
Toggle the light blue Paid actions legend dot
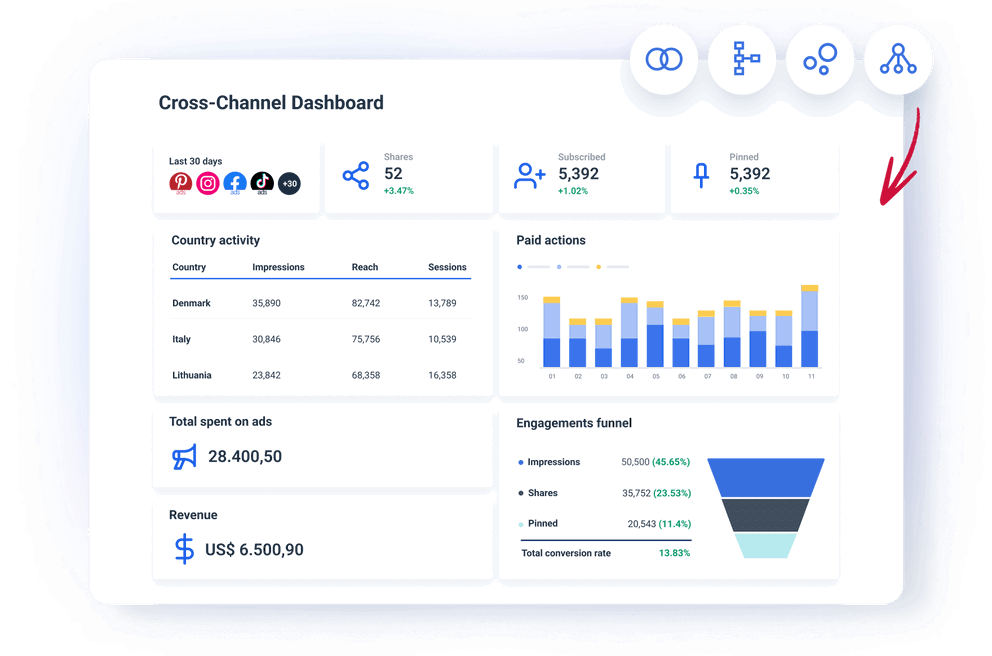(559, 266)
